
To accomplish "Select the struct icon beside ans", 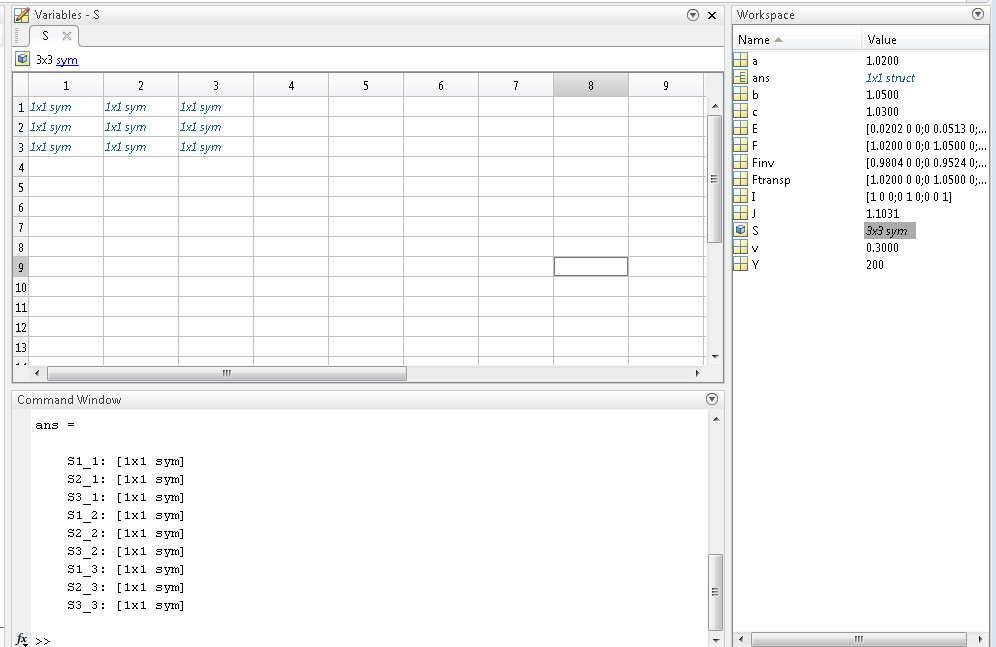I will point(741,77).
